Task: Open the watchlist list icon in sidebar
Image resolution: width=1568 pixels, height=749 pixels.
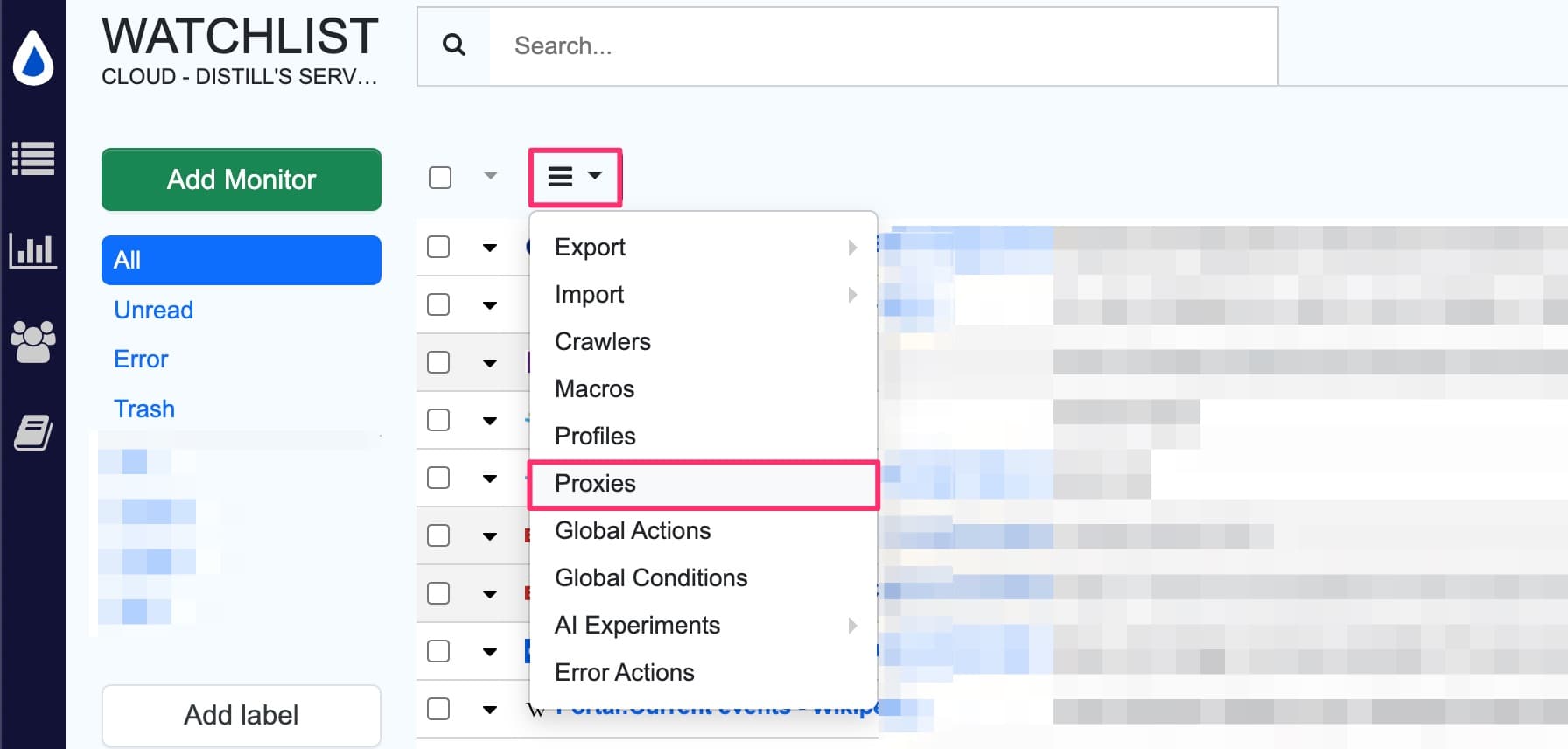Action: point(33,159)
